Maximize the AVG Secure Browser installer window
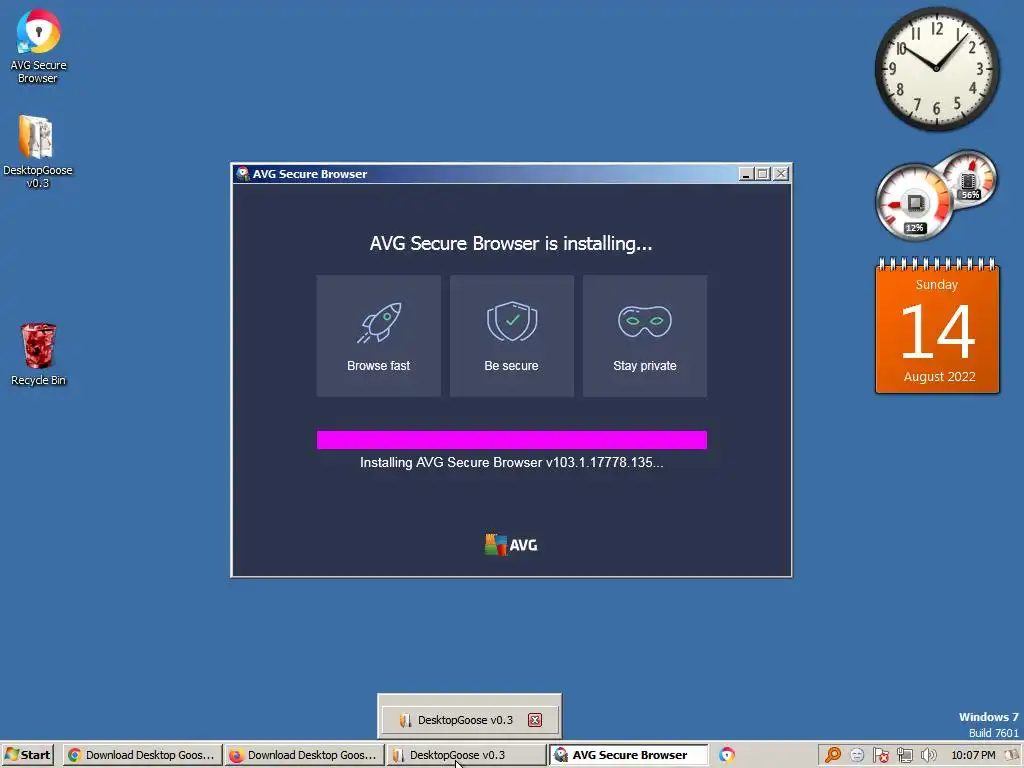 tap(762, 174)
